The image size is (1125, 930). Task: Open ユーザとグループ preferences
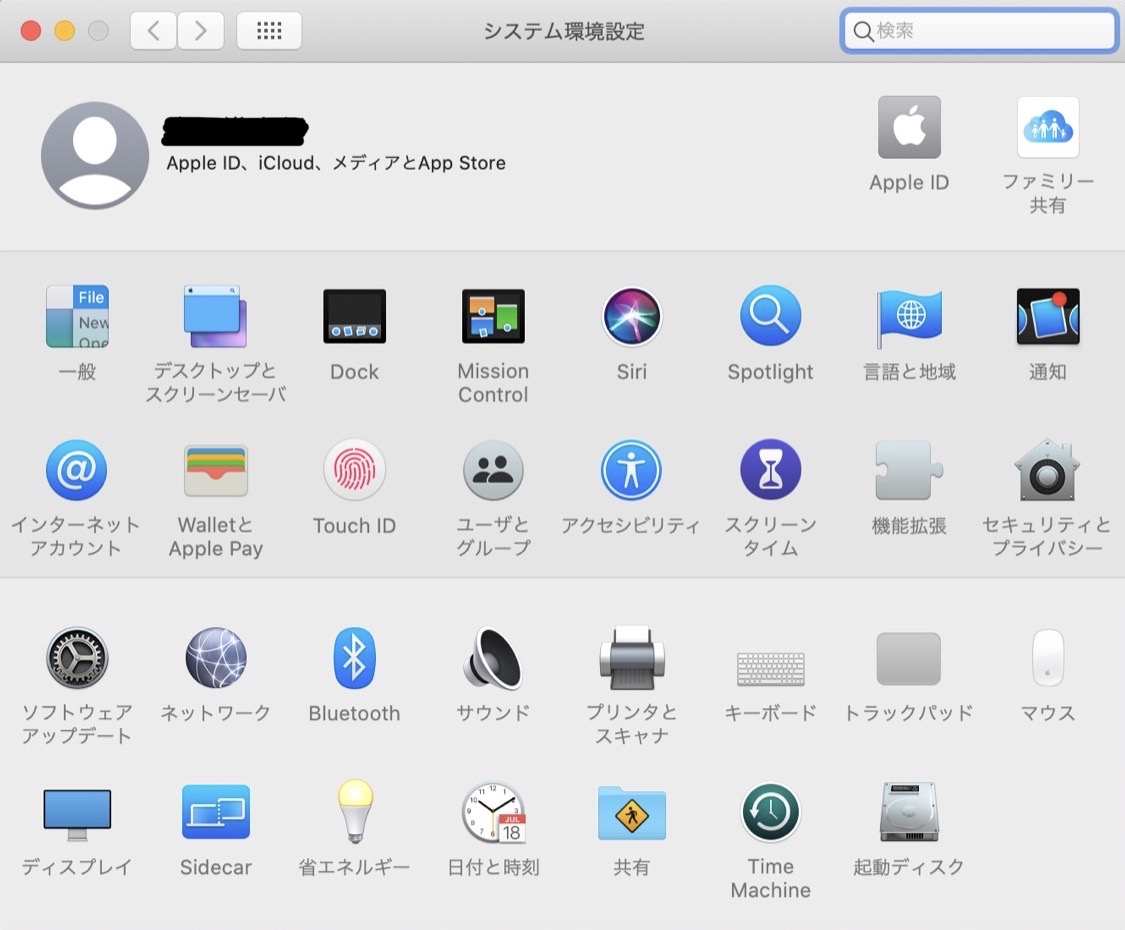pos(493,471)
